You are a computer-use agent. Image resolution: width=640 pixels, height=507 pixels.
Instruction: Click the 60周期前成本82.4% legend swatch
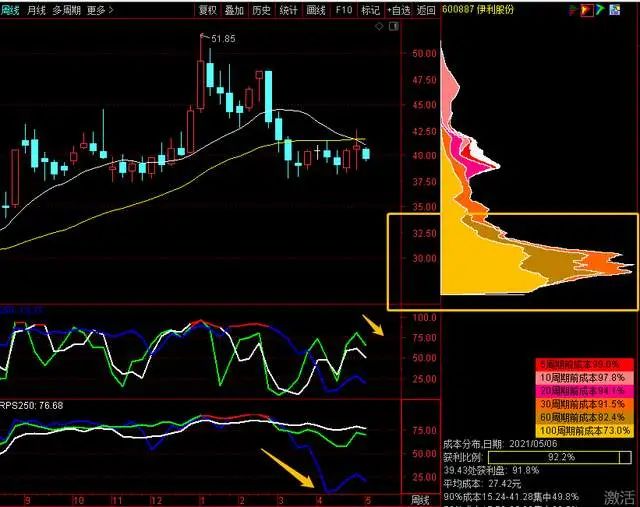[x=584, y=417]
